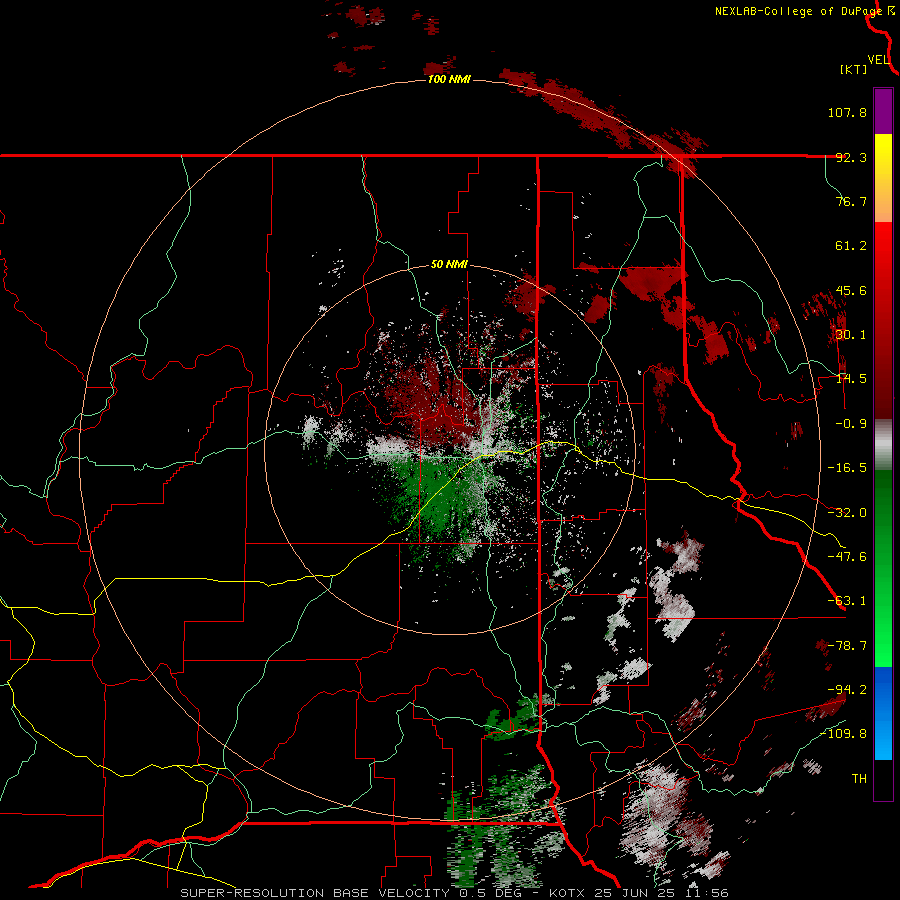Click the [KT] units label
900x900 pixels.
point(854,69)
